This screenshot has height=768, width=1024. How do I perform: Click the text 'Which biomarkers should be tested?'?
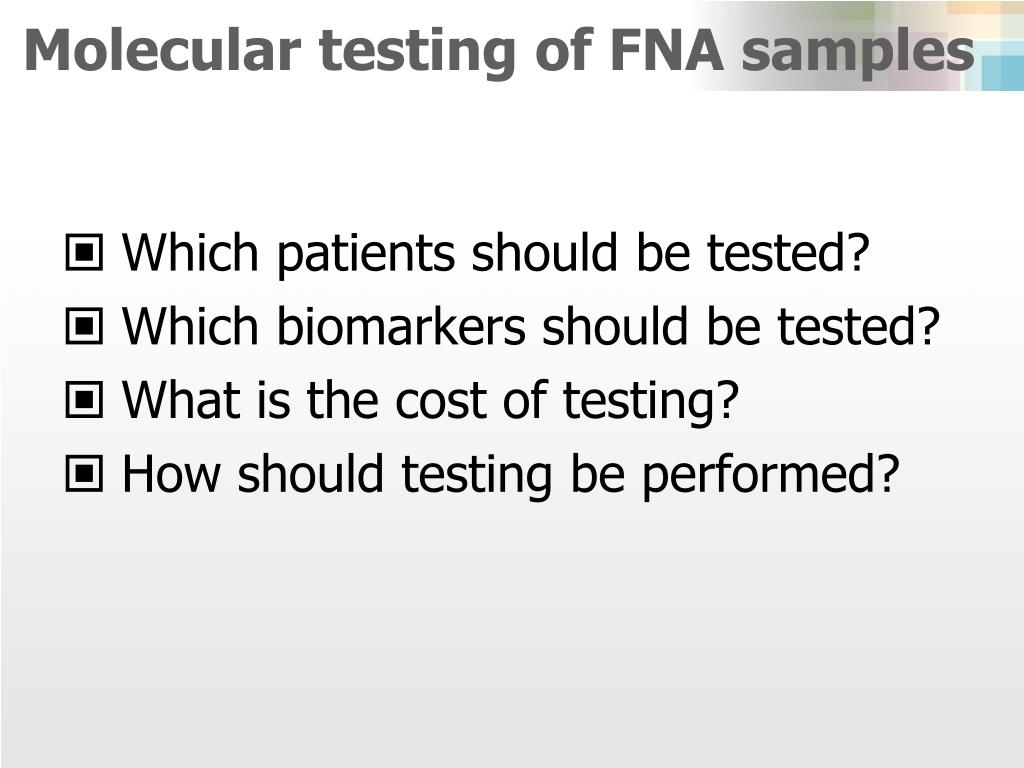[x=531, y=326]
